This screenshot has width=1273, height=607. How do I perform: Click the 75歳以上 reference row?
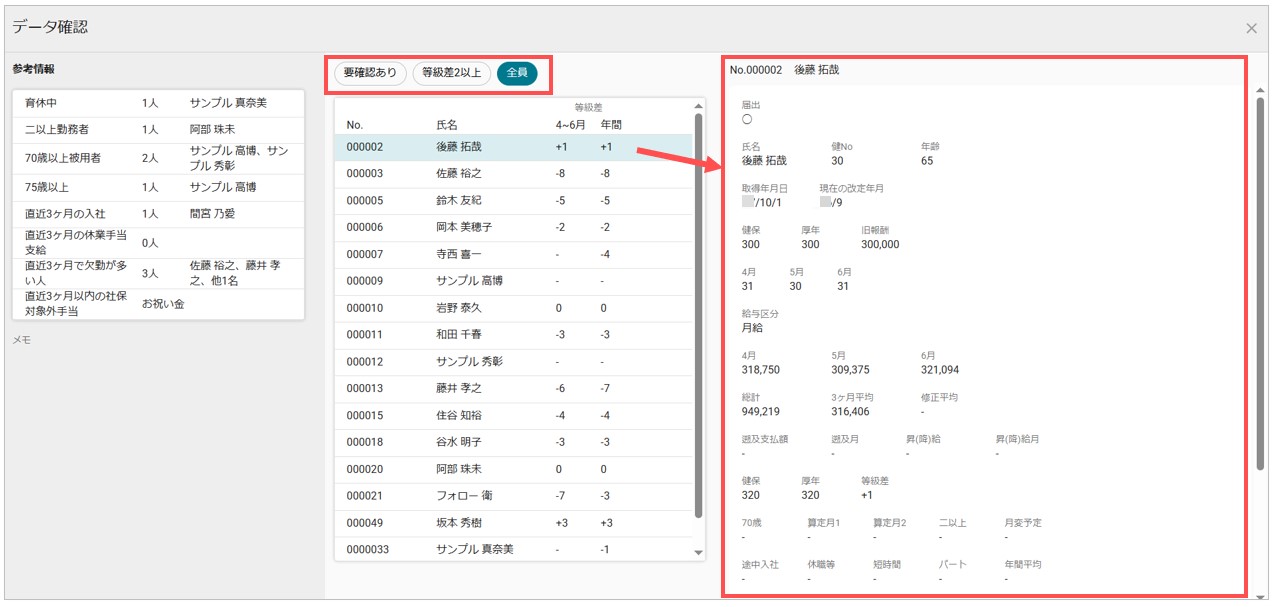[159, 187]
